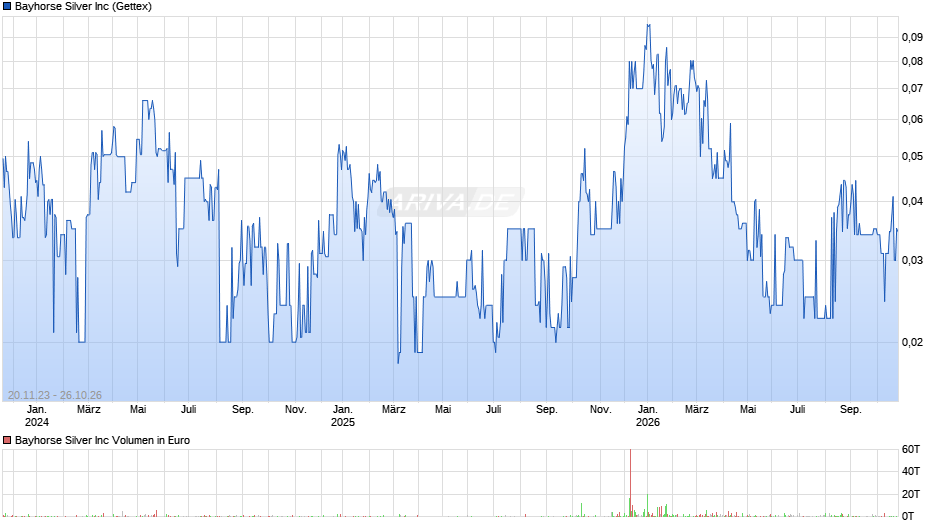Screen dimensions: 940x526
Task: Click the 'Nov.' label before Jan. 2025
Action: click(296, 410)
